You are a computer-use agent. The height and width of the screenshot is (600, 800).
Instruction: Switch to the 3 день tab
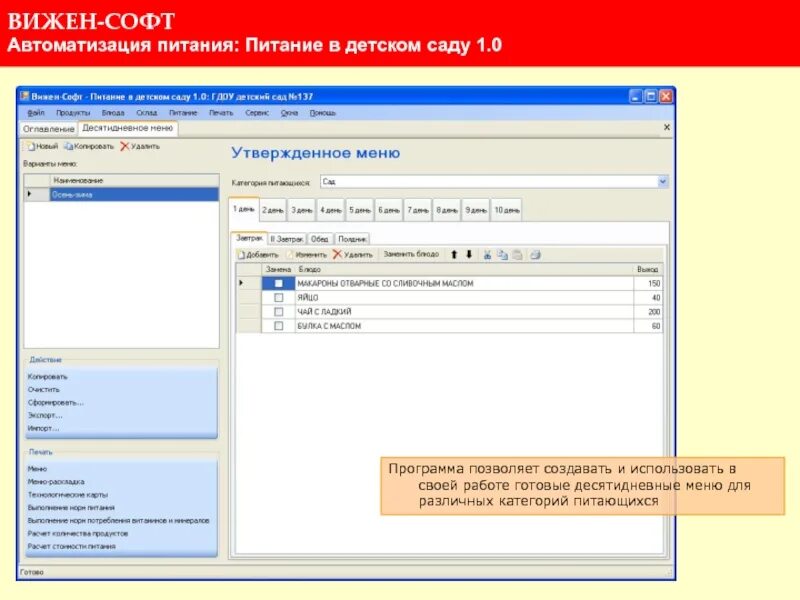tap(302, 210)
